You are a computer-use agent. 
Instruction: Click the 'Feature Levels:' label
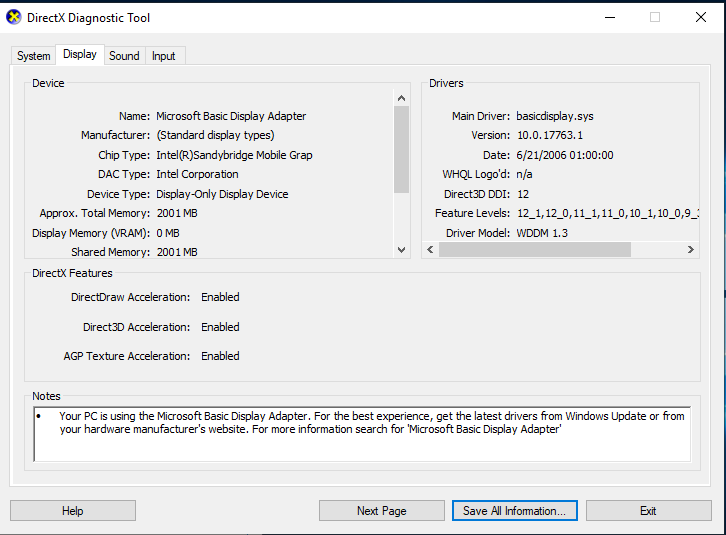click(472, 213)
